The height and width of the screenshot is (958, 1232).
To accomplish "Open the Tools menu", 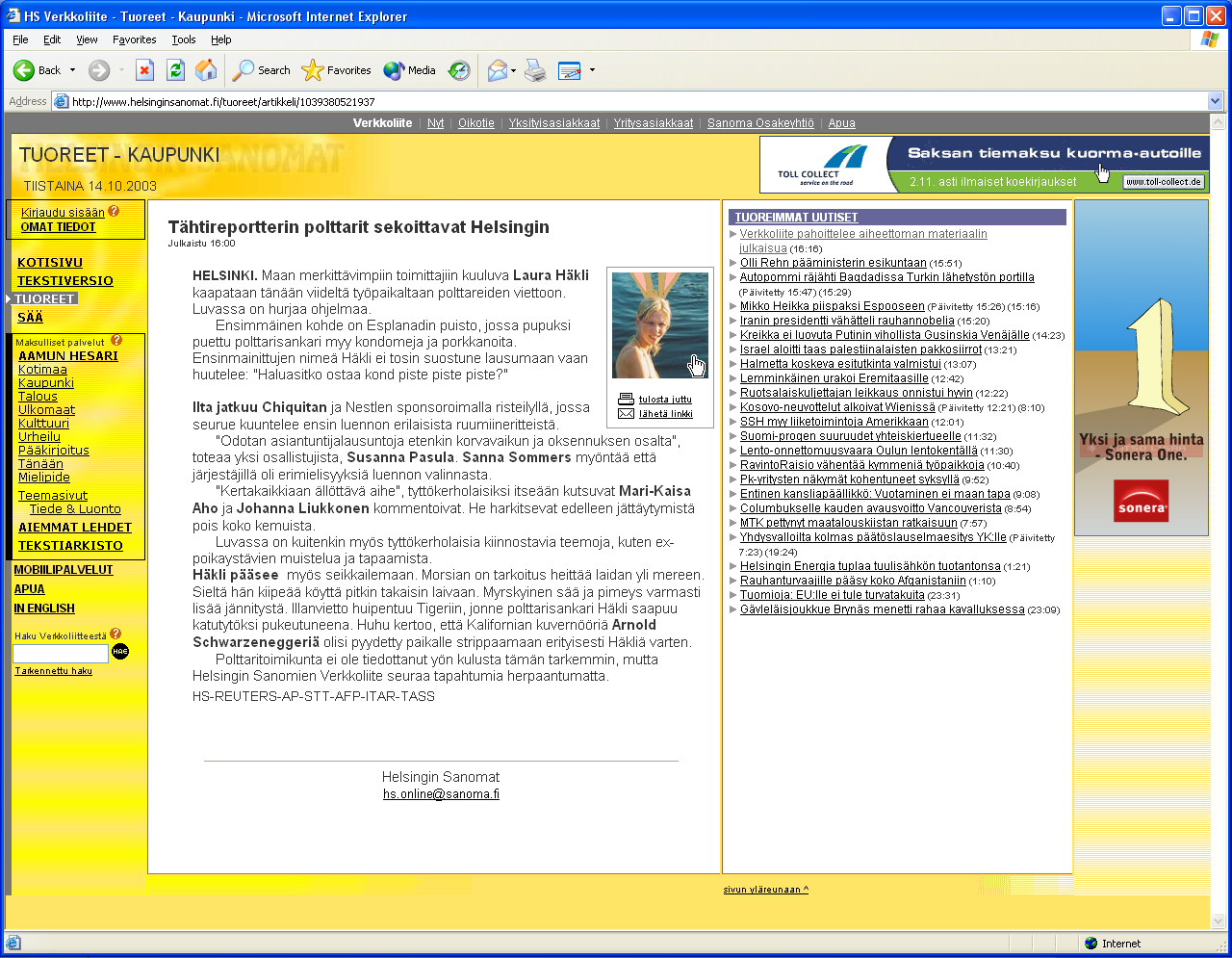I will pyautogui.click(x=183, y=39).
